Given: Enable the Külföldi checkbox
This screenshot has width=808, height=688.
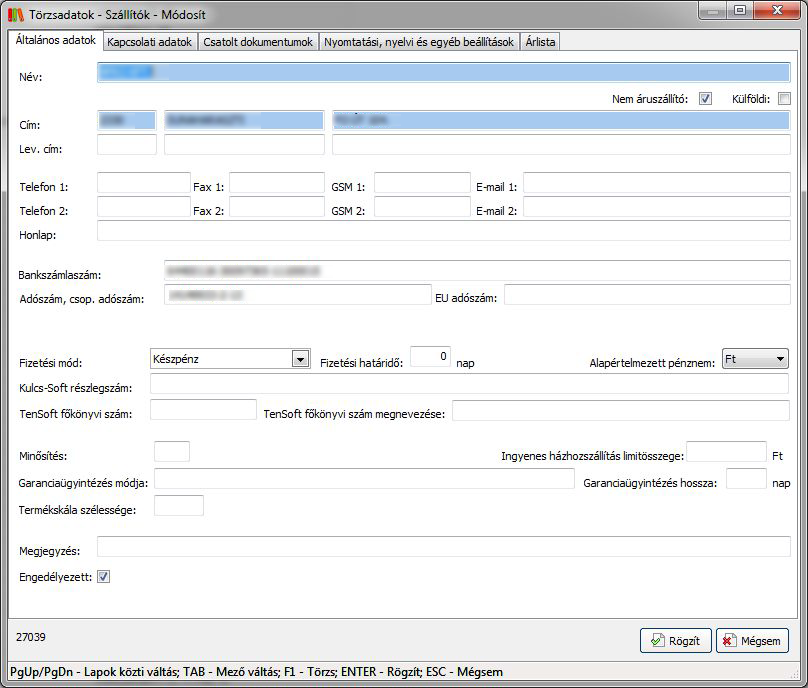Looking at the screenshot, I should point(784,99).
